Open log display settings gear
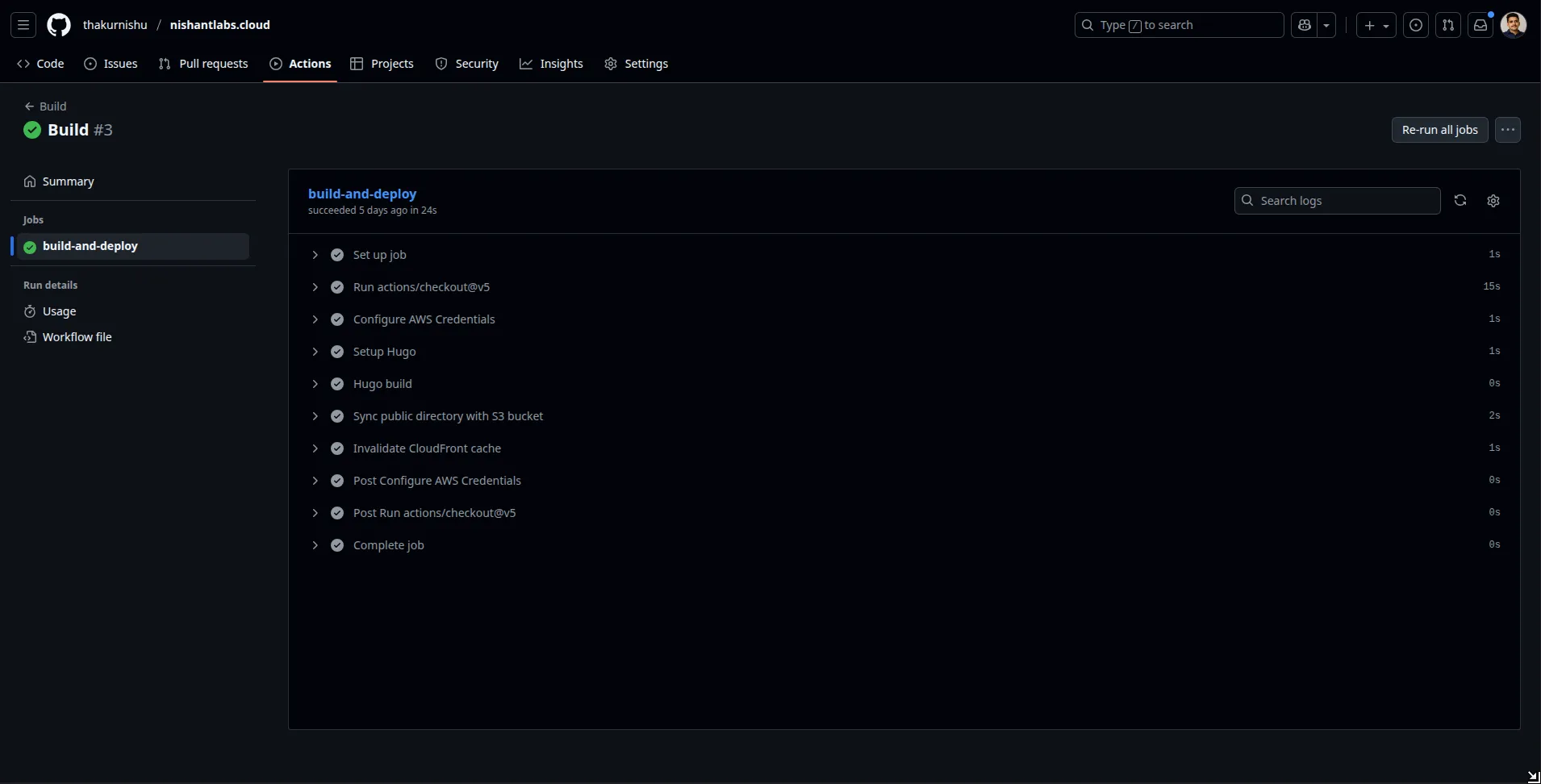1541x784 pixels. pyautogui.click(x=1493, y=201)
